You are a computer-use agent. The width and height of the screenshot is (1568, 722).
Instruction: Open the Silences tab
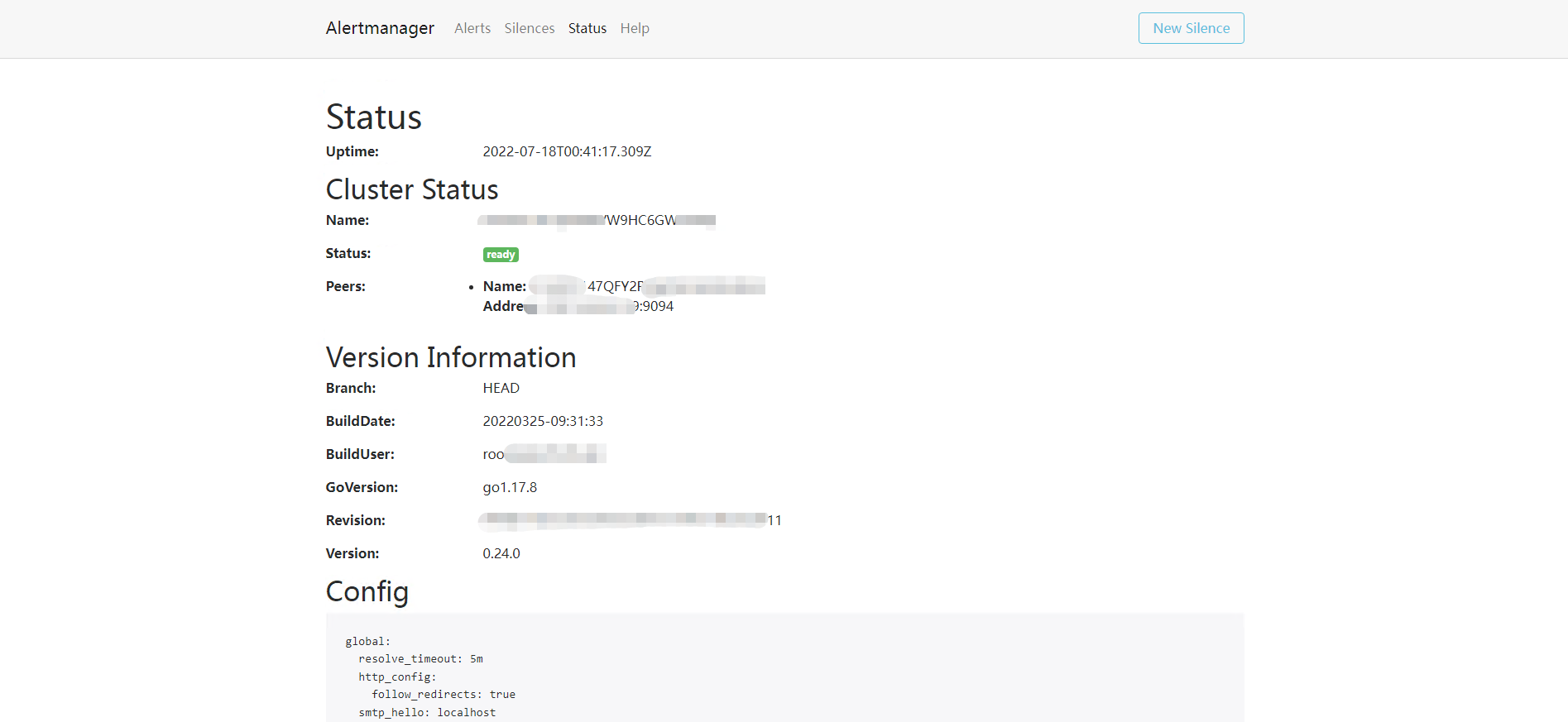coord(530,28)
